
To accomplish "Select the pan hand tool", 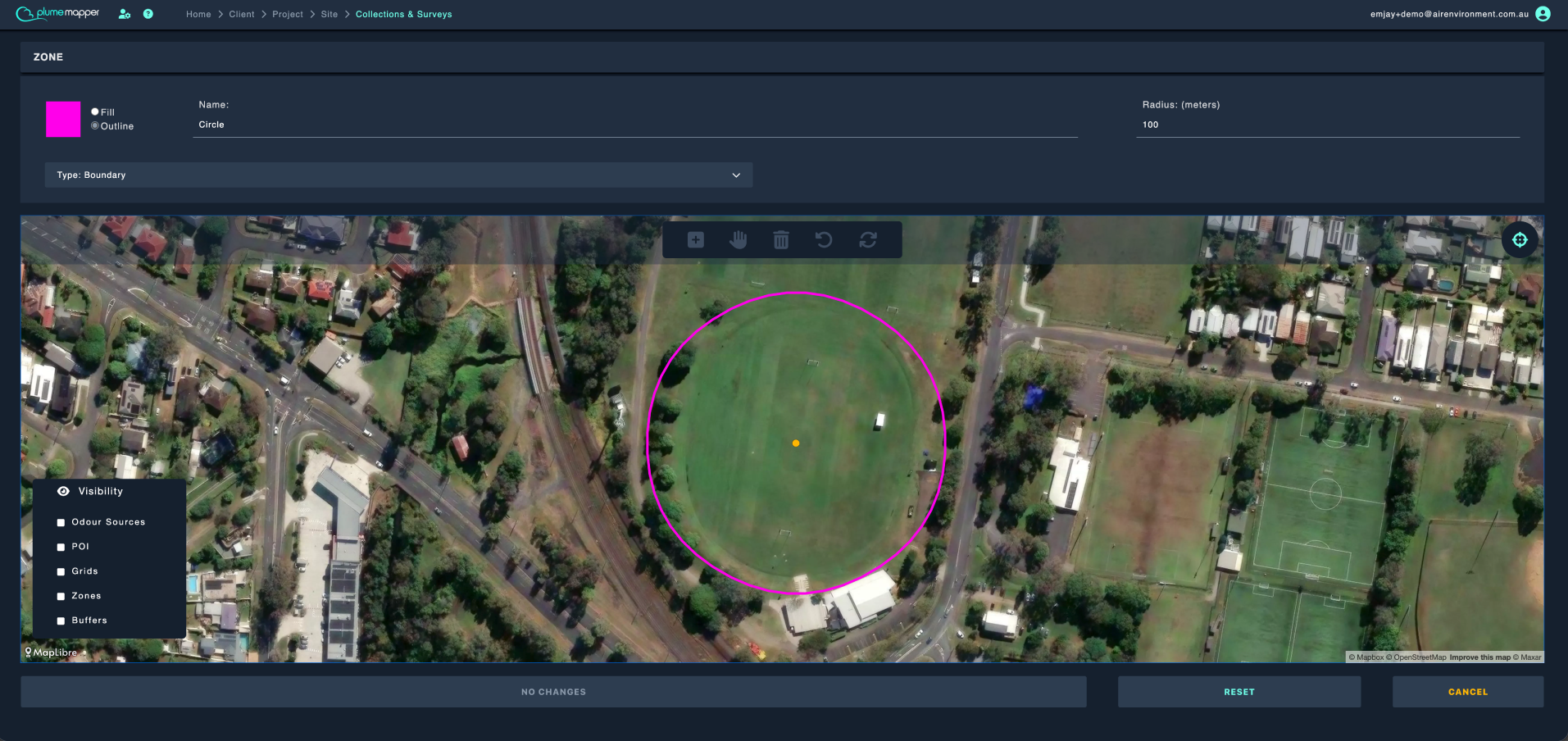I will [x=739, y=239].
